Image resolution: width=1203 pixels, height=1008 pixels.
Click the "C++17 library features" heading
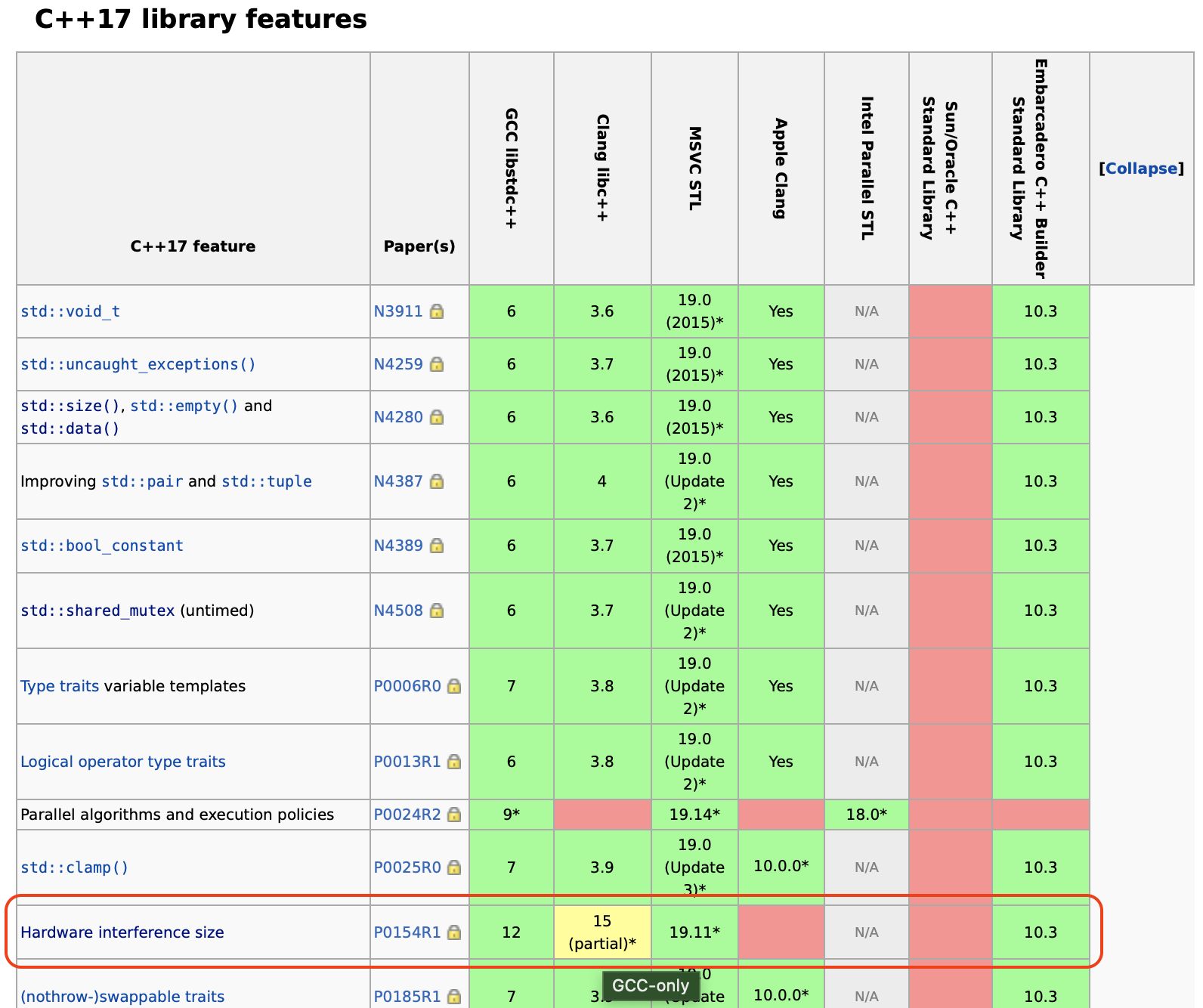click(x=201, y=19)
